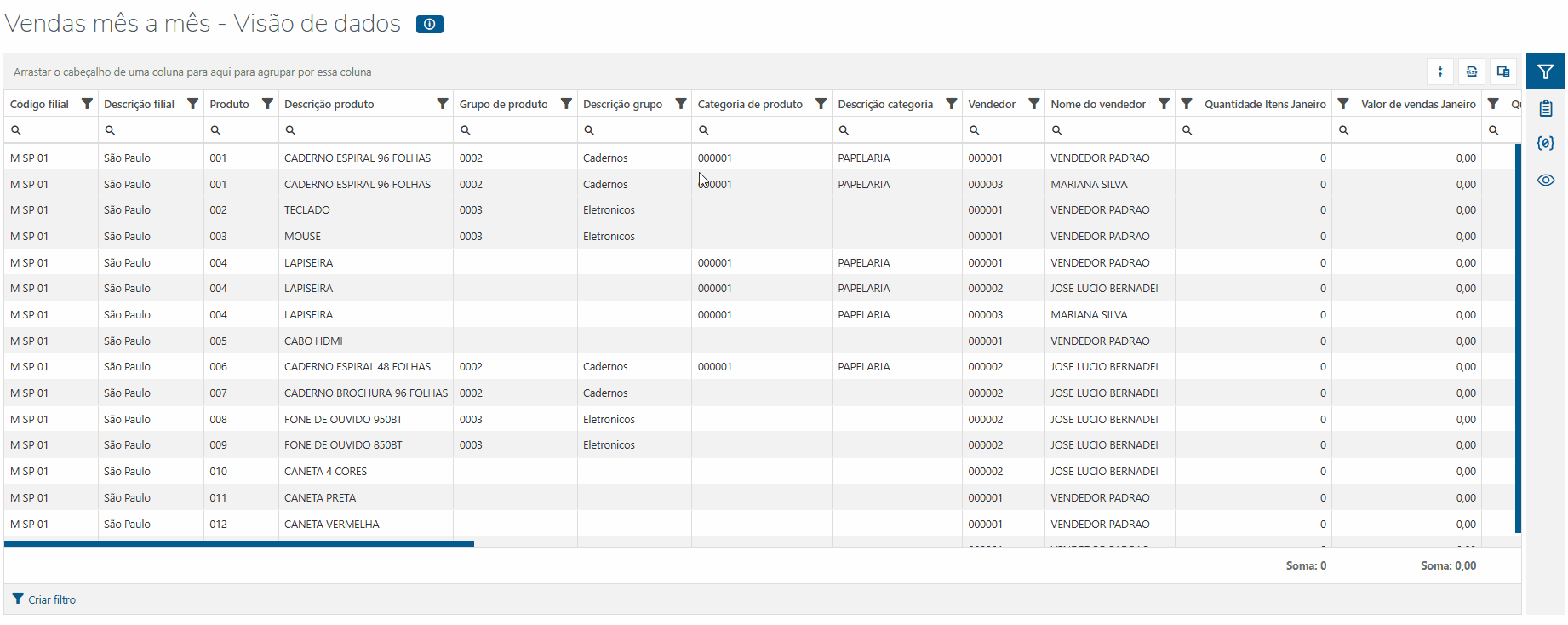Image resolution: width=1568 pixels, height=625 pixels.
Task: Click the clipboard icon in right sidebar
Action: pos(1545,108)
